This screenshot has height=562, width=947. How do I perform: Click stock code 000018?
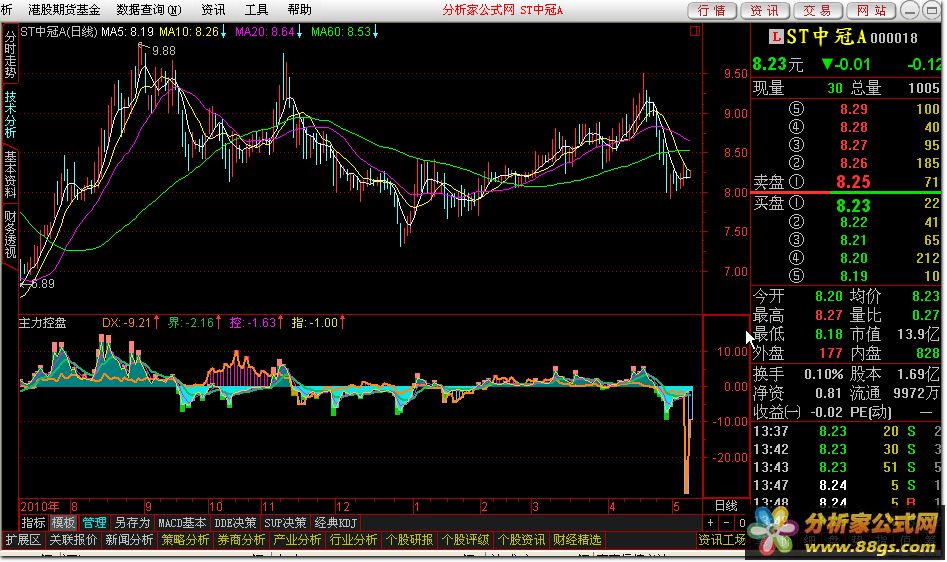(894, 38)
